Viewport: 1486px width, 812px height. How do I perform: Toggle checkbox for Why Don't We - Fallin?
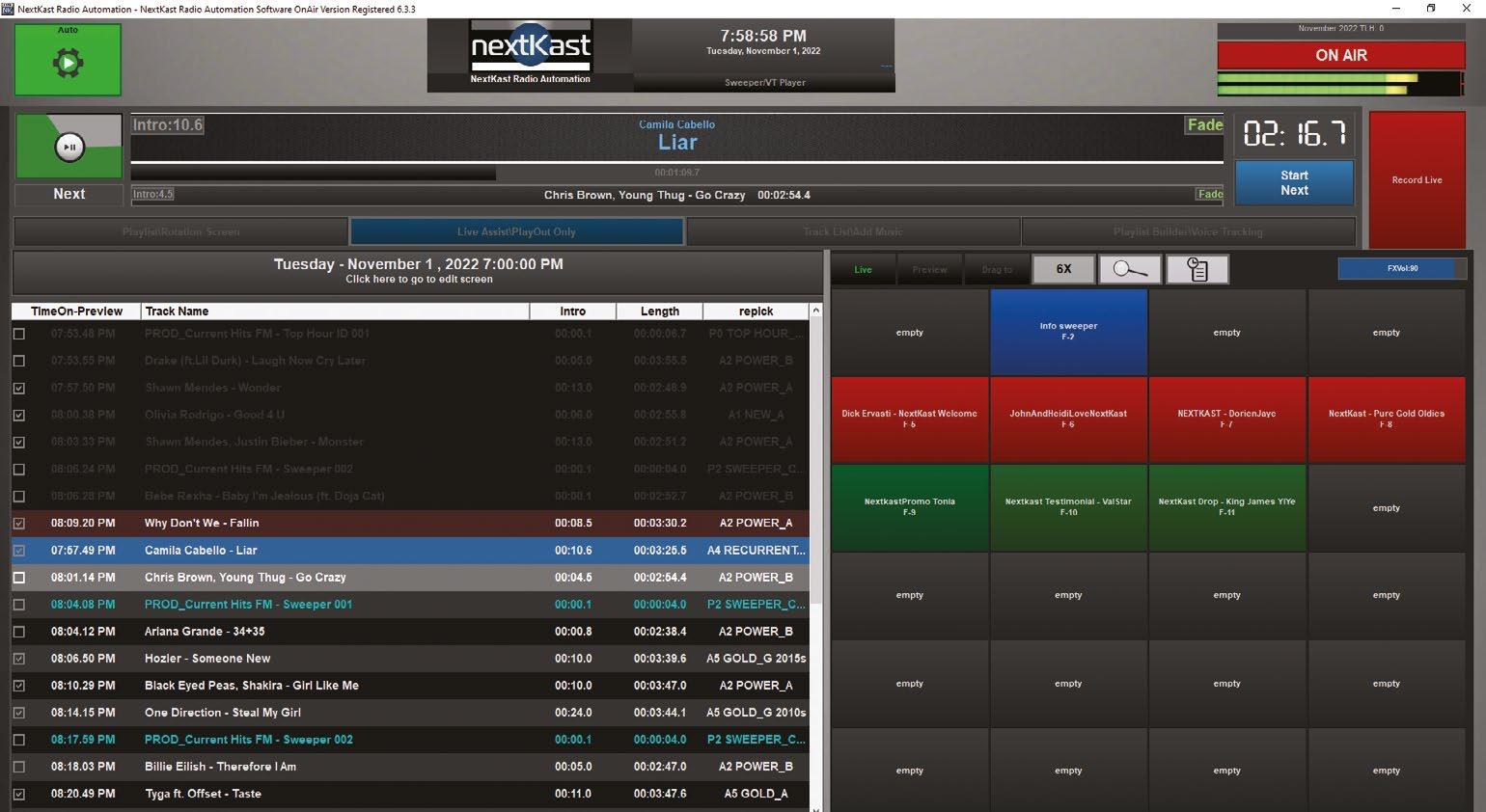(x=19, y=524)
